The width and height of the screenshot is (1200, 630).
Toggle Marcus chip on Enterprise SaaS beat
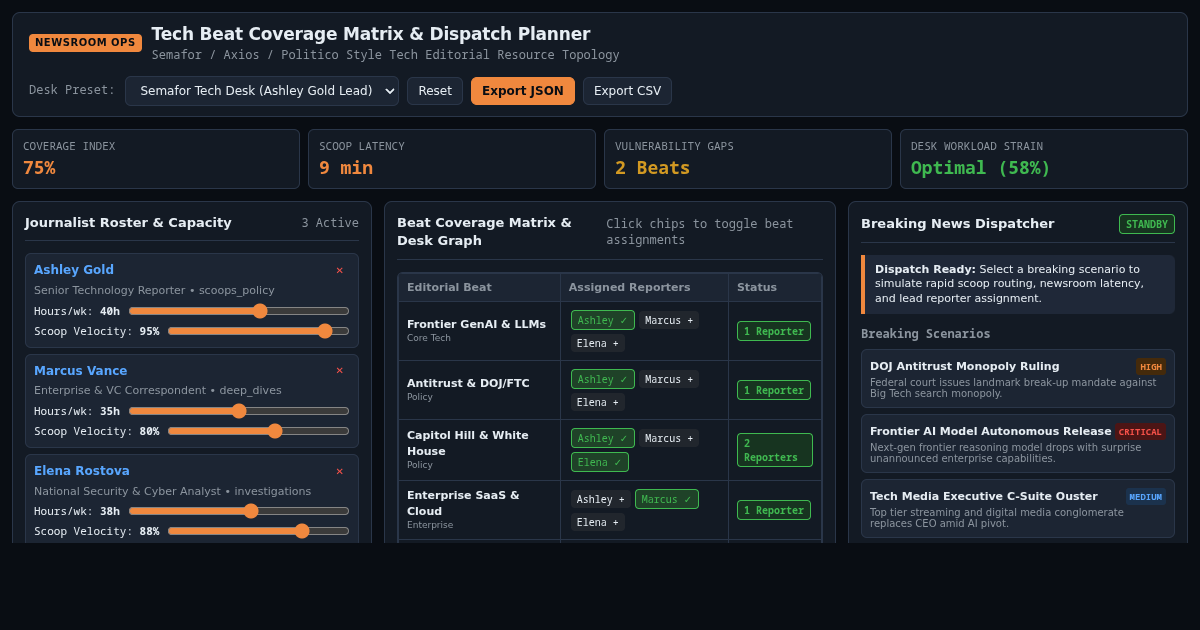click(667, 499)
